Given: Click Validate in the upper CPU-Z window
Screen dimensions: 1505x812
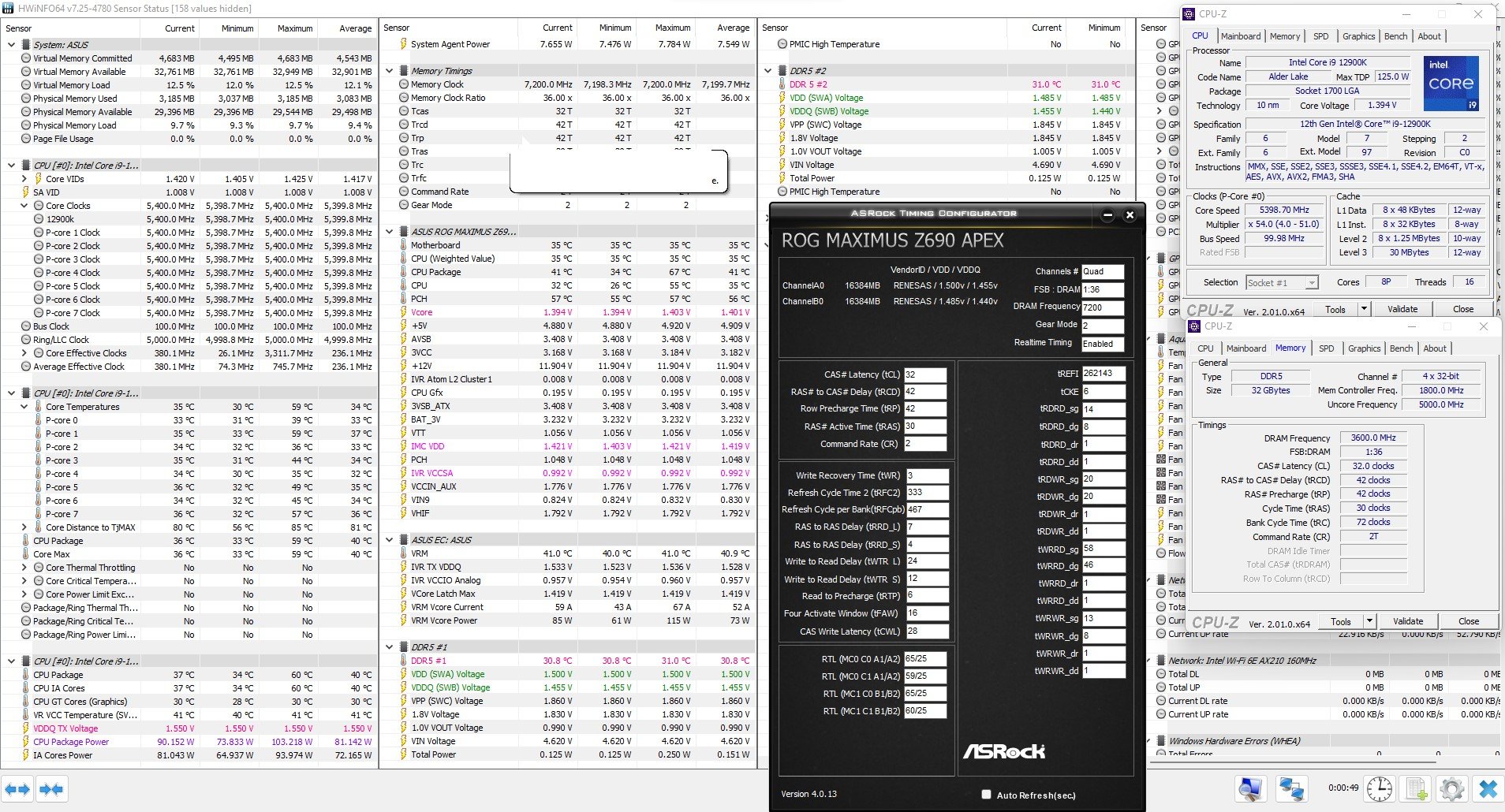Looking at the screenshot, I should (1402, 309).
